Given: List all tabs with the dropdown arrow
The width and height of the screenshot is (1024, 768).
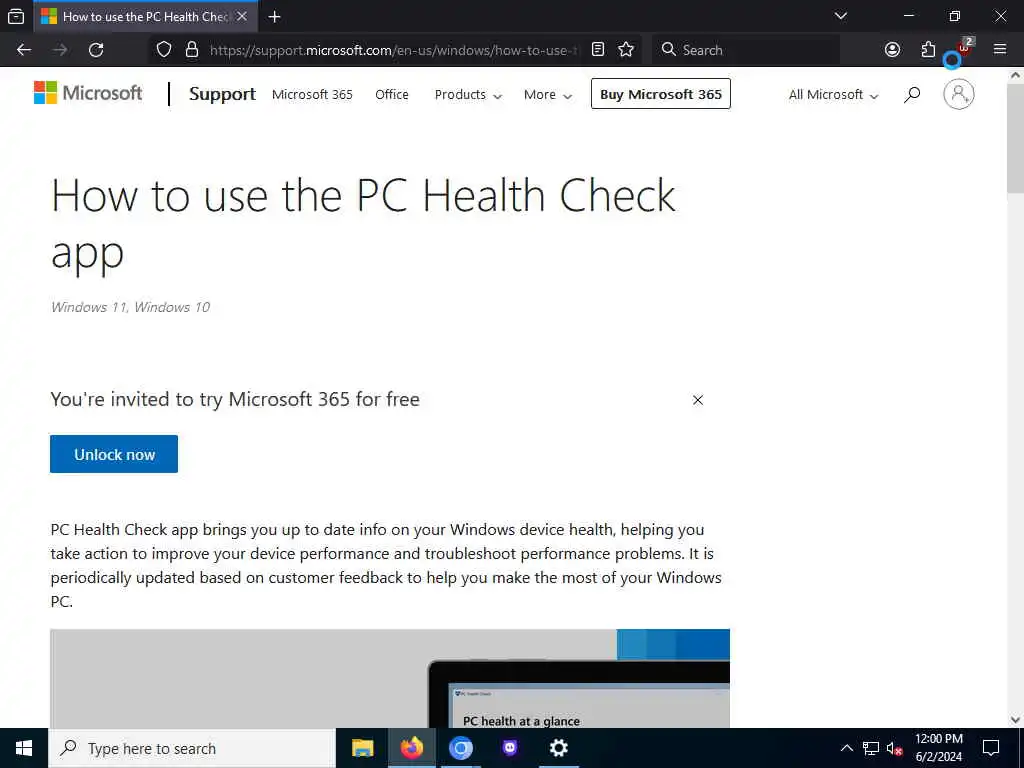Looking at the screenshot, I should pos(841,16).
